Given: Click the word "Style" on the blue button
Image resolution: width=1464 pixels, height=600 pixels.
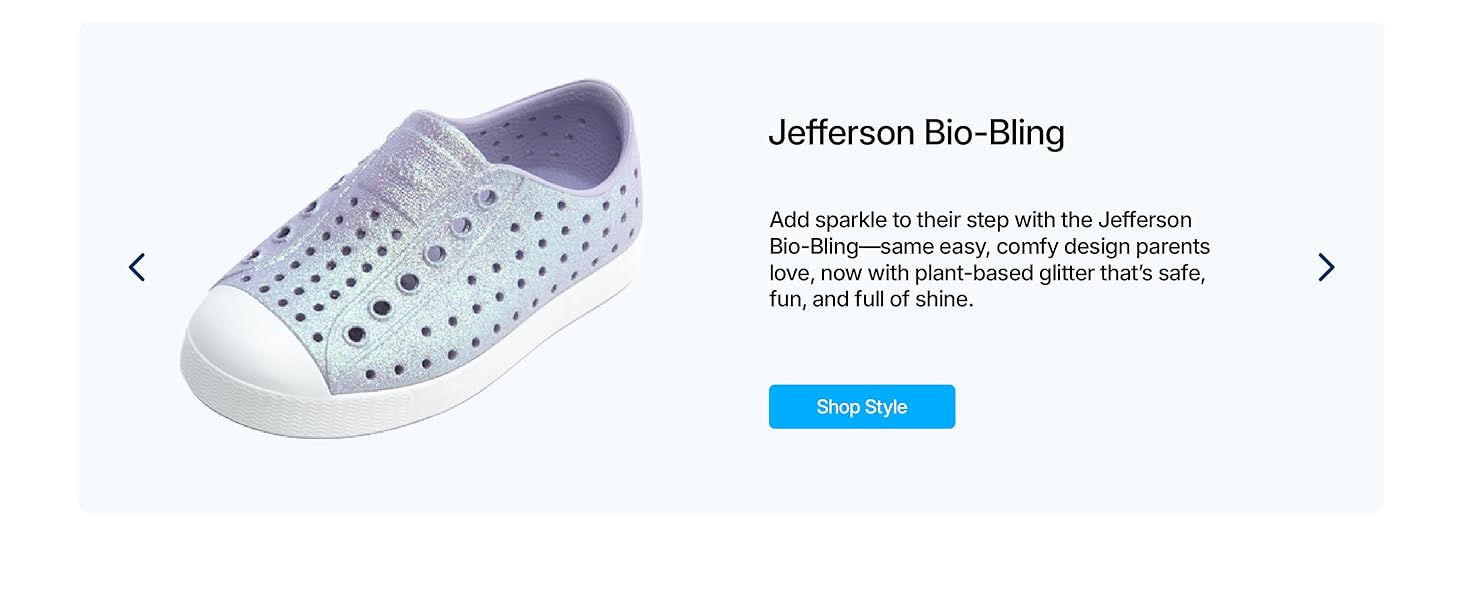Looking at the screenshot, I should click(886, 407).
